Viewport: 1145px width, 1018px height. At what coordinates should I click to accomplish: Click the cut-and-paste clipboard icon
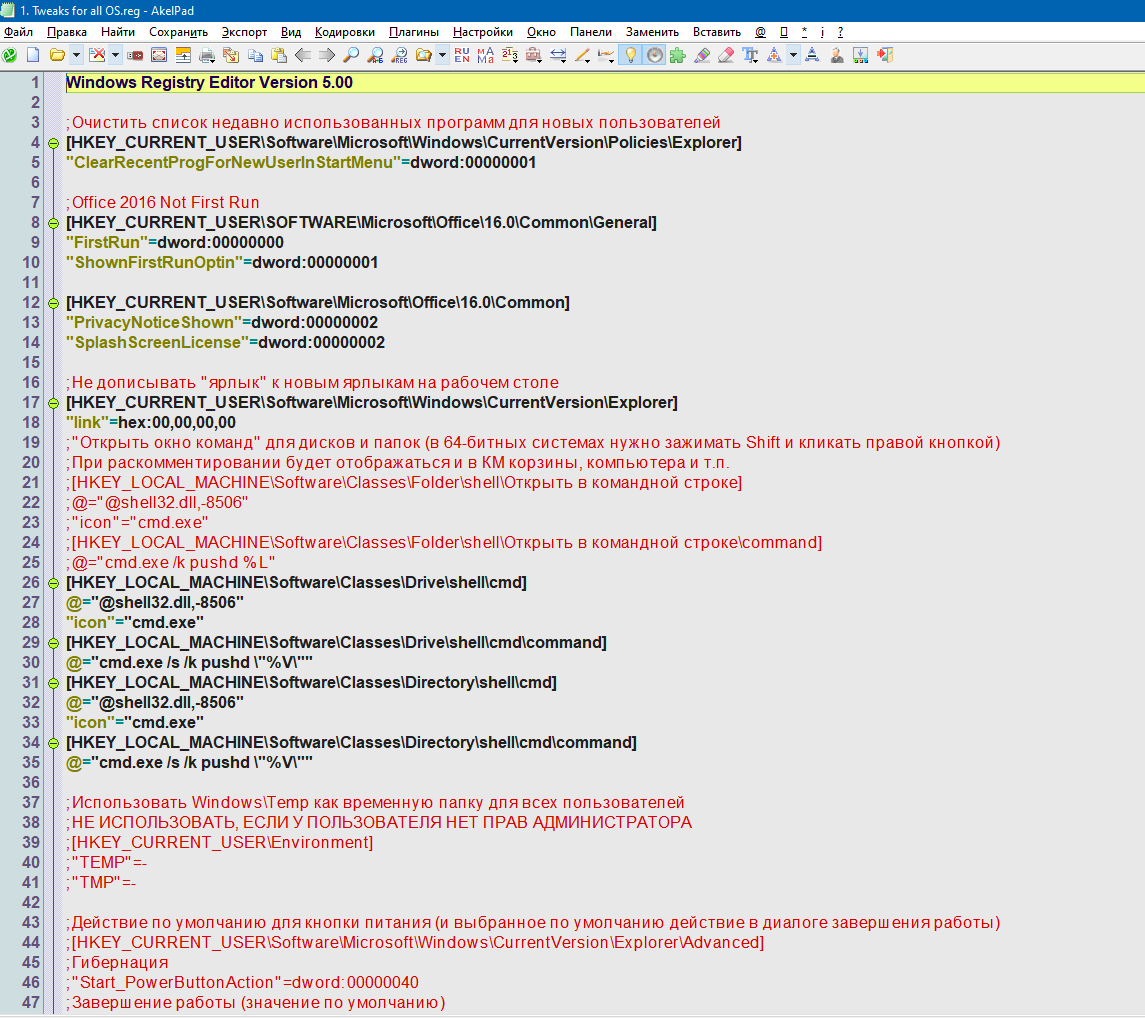click(x=231, y=56)
